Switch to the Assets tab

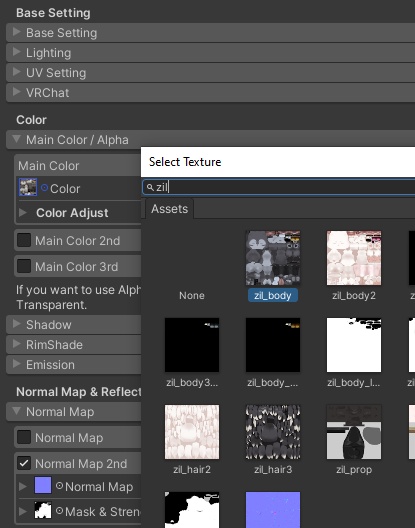[169, 209]
